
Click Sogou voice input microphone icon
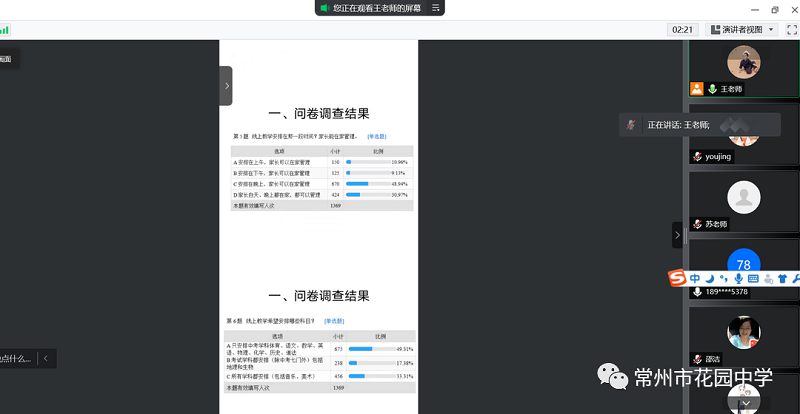tap(738, 278)
